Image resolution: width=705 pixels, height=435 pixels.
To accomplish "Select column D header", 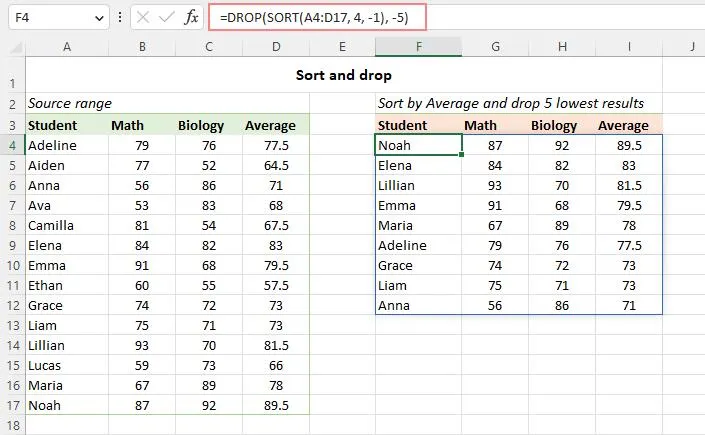I will pos(276,47).
